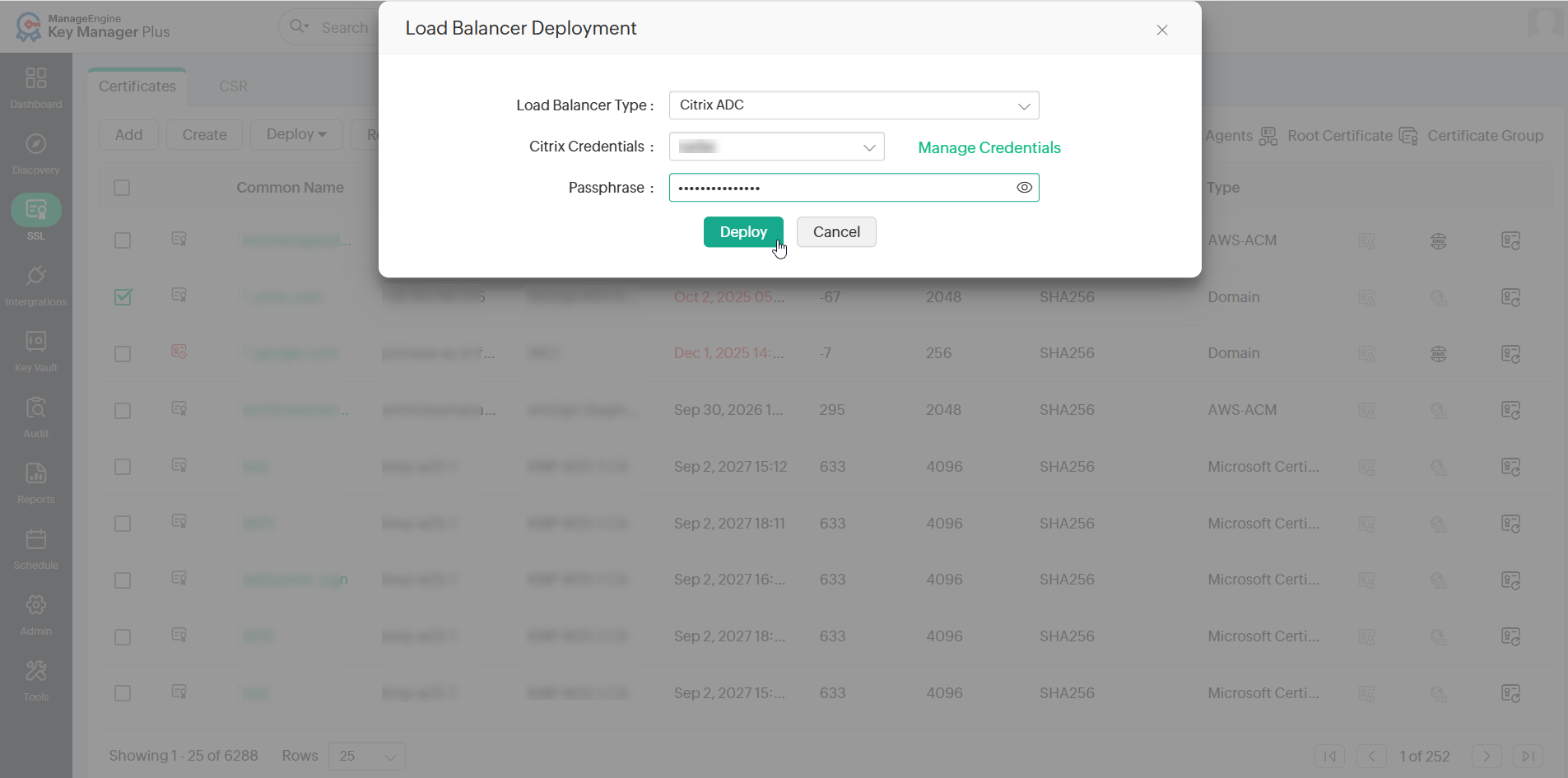Click certificate icon in Sep 30, 2026 row
The height and width of the screenshot is (778, 1568).
(x=179, y=408)
